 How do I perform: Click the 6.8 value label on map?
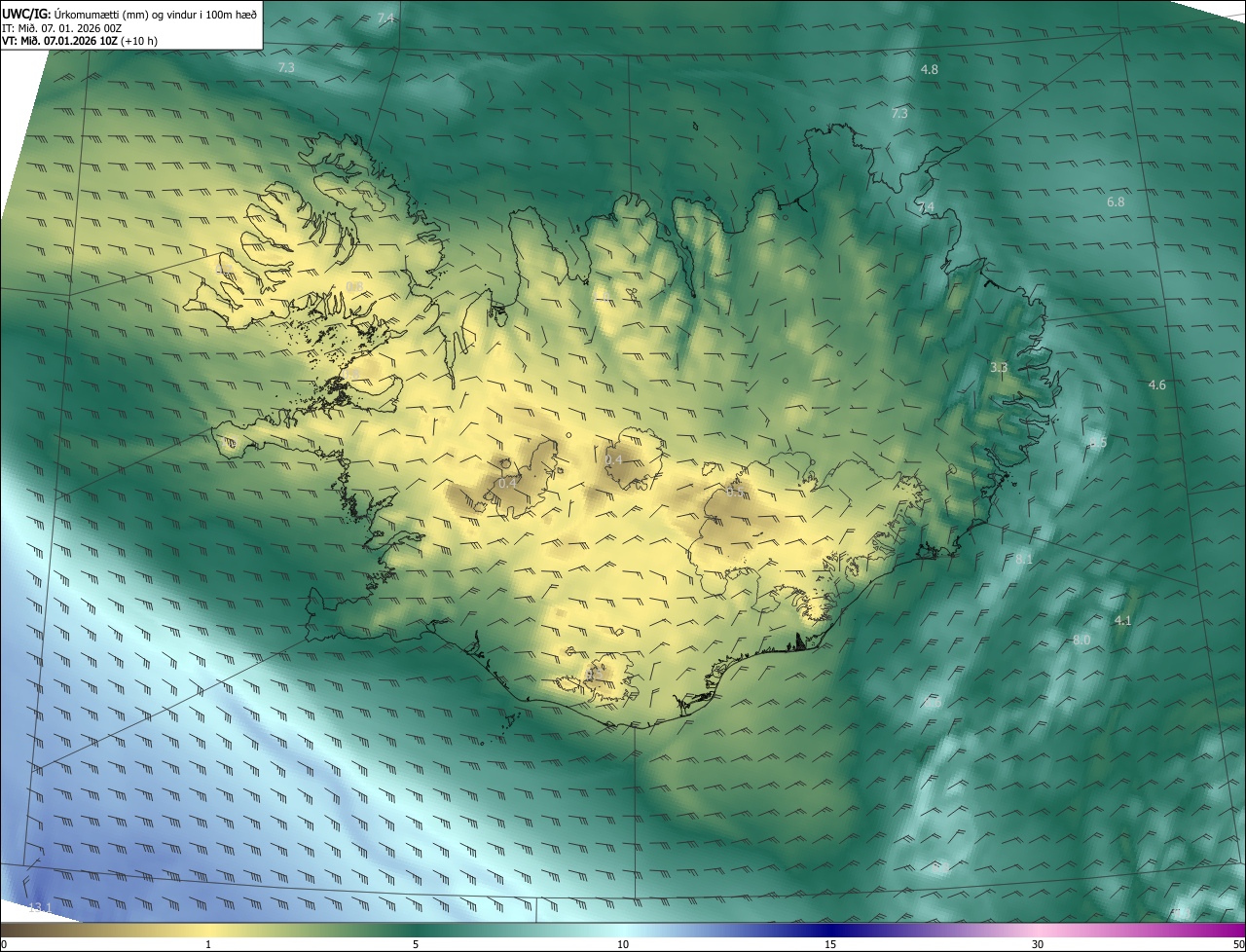pos(1116,202)
